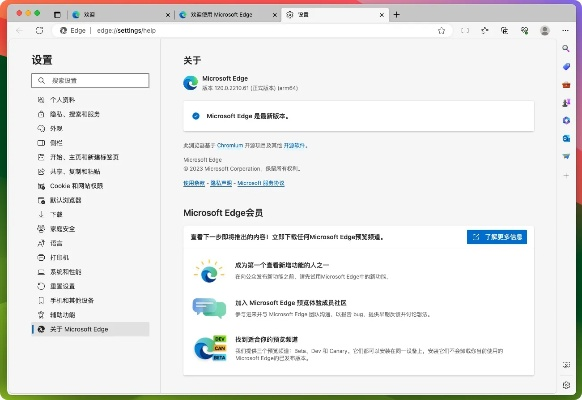Open the profile avatar menu
Screen dimensions: 582x400
point(545,30)
